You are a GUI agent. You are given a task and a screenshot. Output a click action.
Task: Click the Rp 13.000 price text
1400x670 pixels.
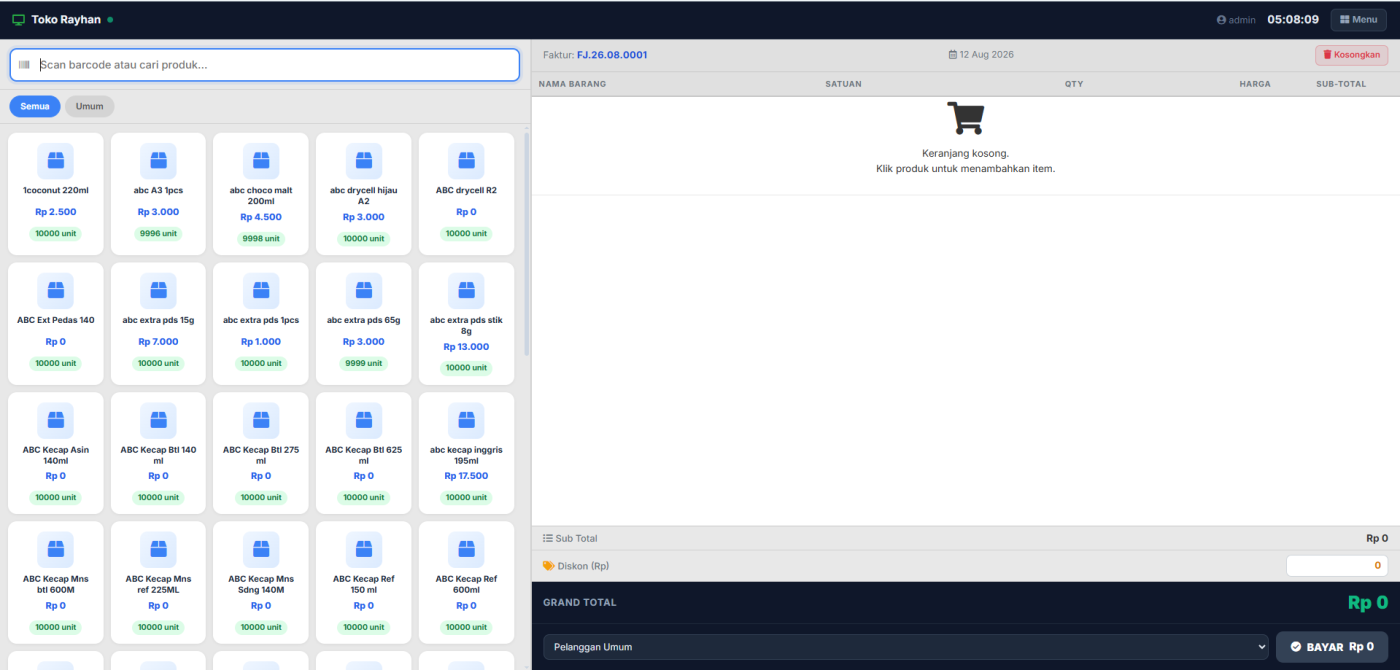[466, 347]
